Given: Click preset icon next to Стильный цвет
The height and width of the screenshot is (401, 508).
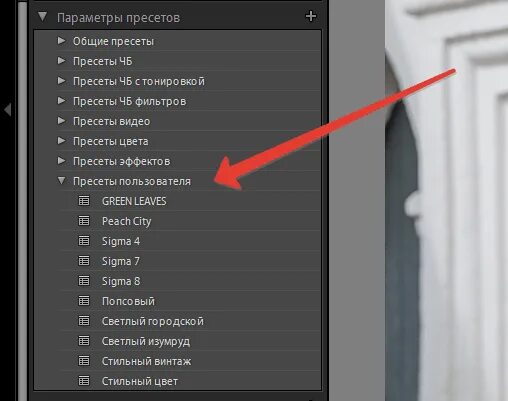Looking at the screenshot, I should click(x=84, y=381).
